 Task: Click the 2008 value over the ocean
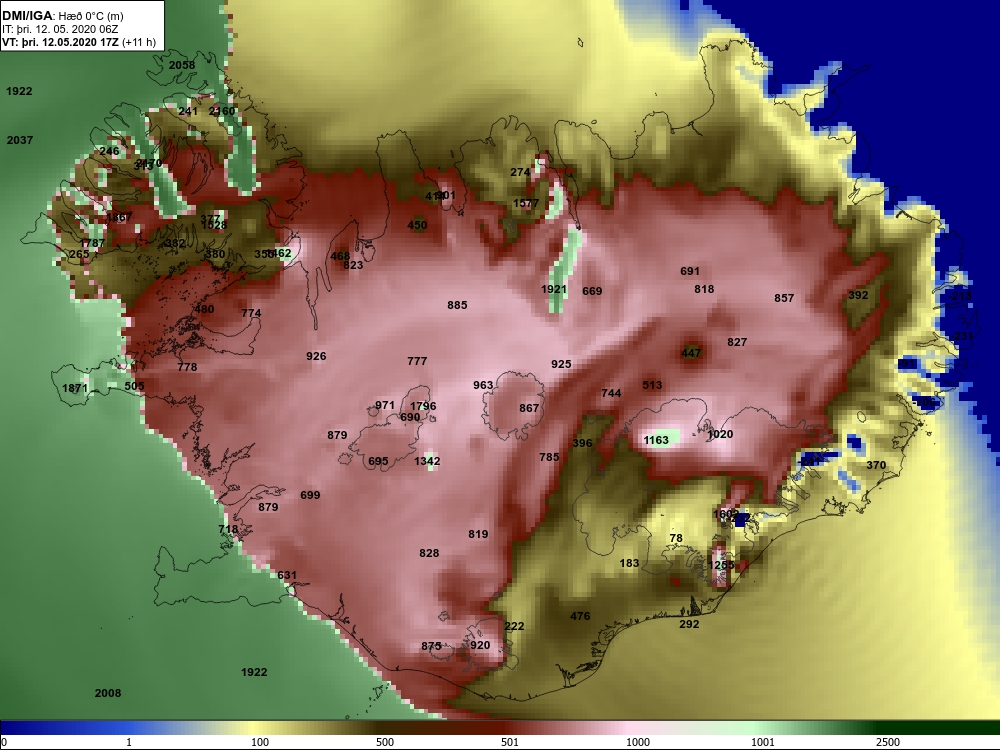(x=108, y=693)
